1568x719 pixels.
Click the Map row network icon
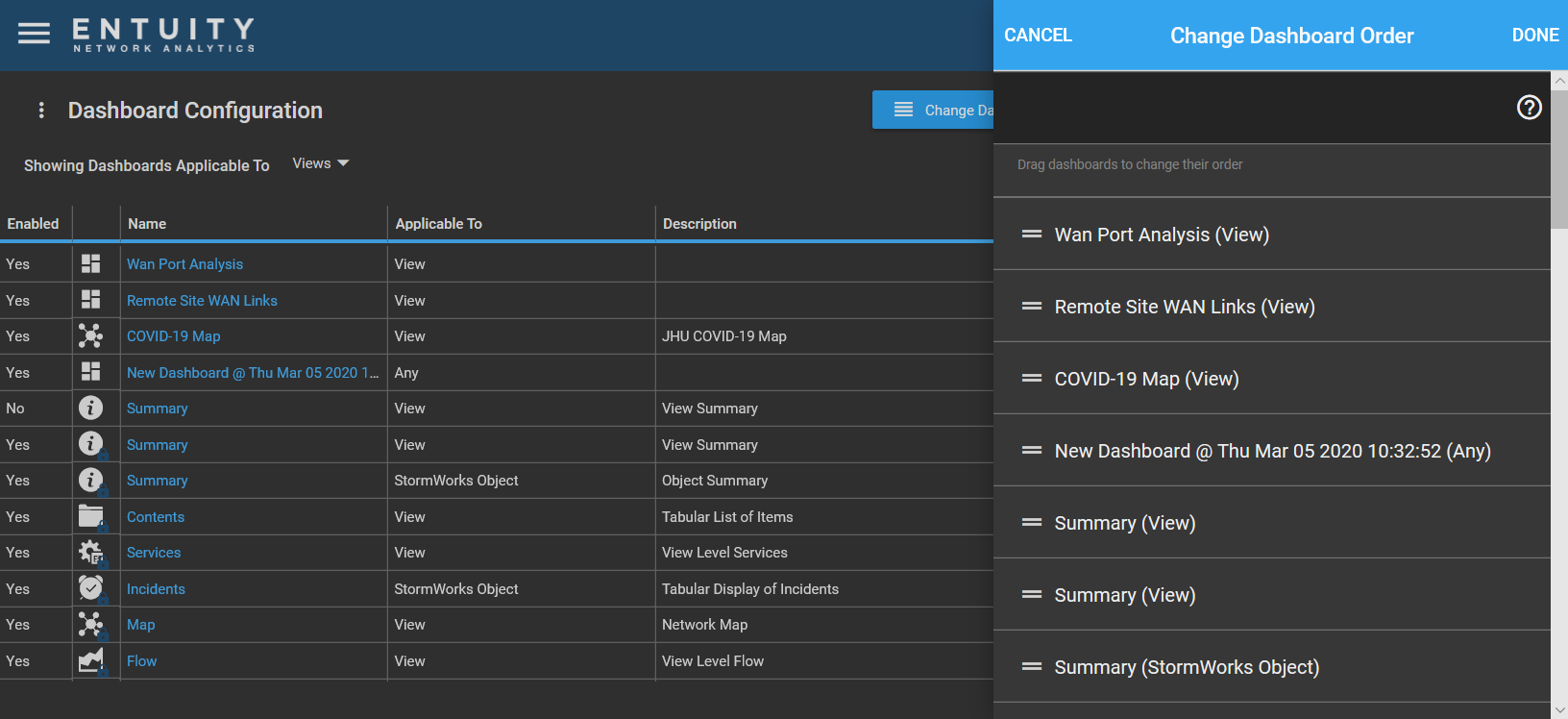91,624
